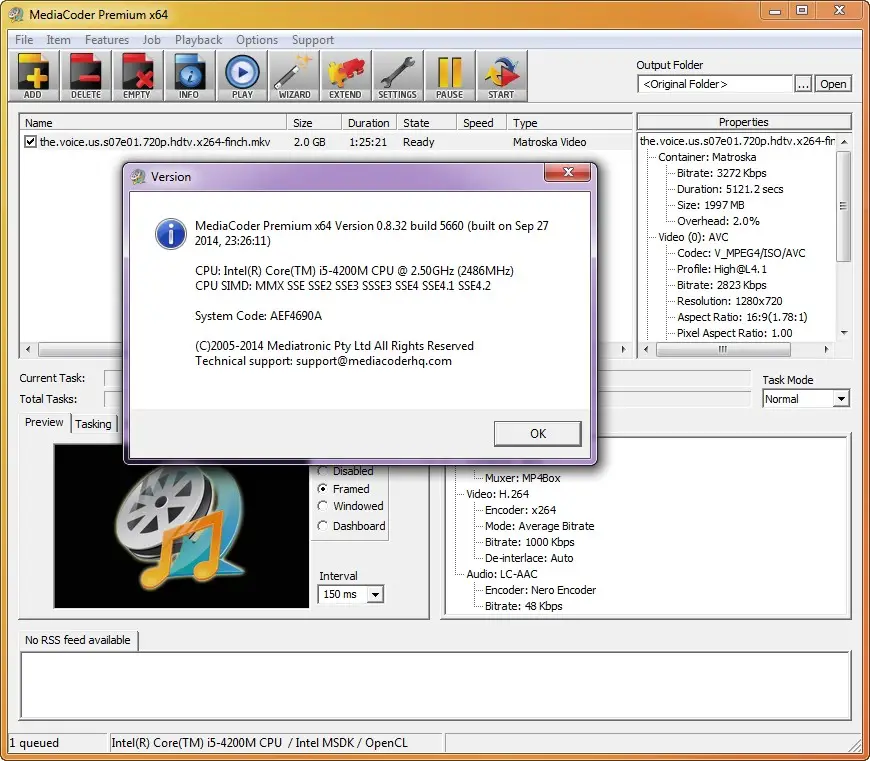Click the Resolution: 1280x720 property
The width and height of the screenshot is (870, 761).
point(729,301)
